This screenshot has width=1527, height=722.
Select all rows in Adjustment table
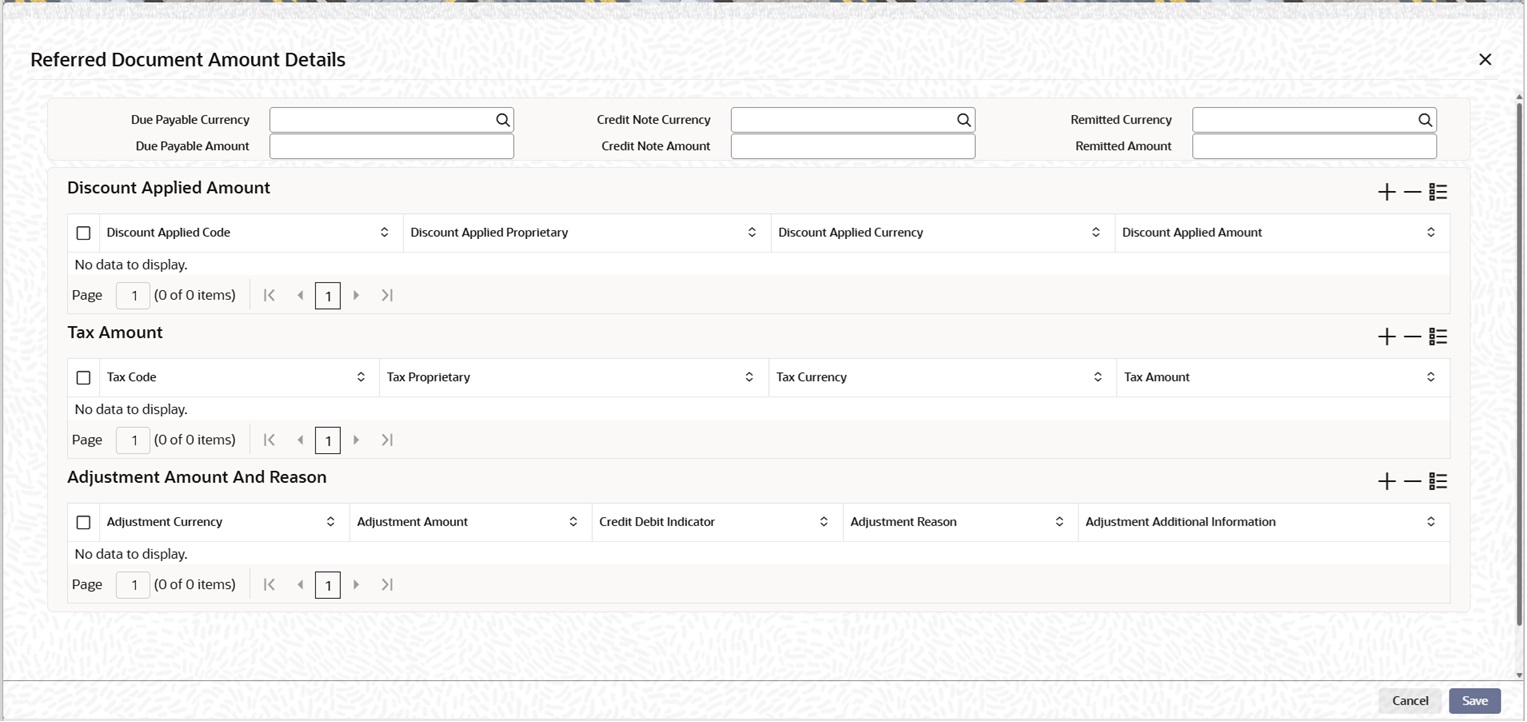84,523
